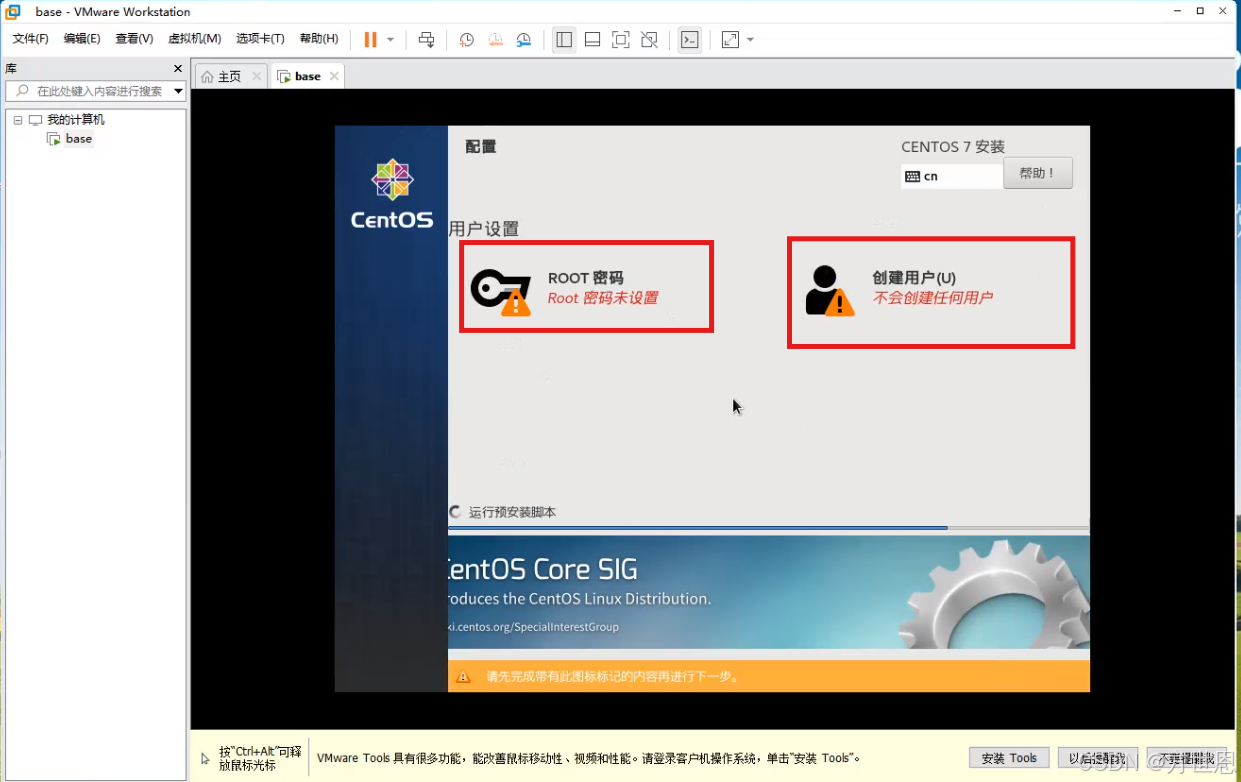Click the 不要提醒我 button
This screenshot has width=1241, height=782.
(1187, 758)
